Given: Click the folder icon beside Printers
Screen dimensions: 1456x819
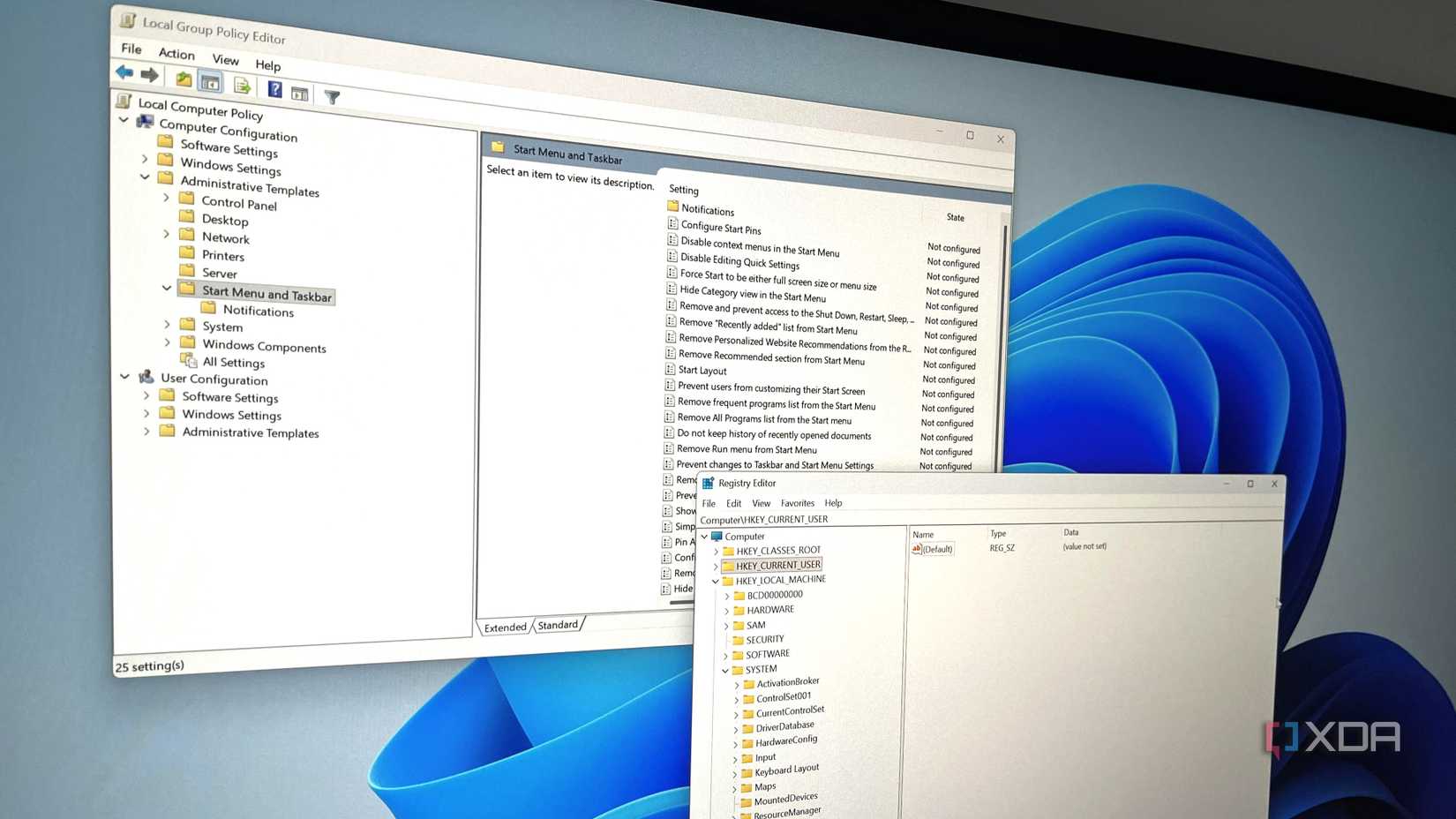Looking at the screenshot, I should (x=187, y=252).
